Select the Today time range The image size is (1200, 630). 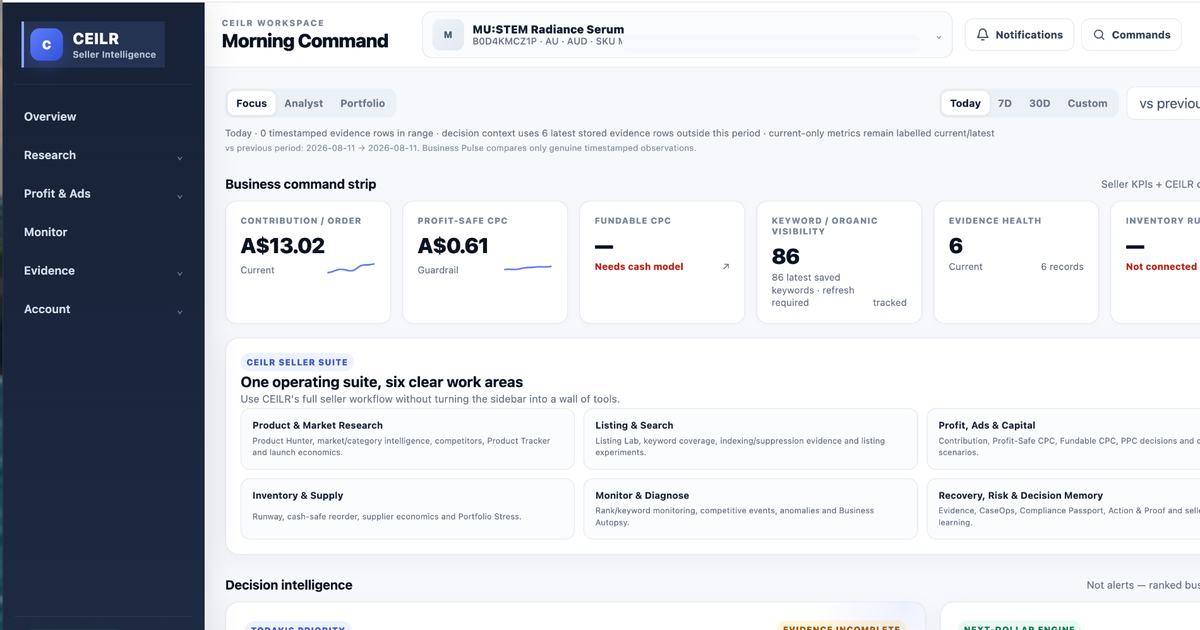click(x=965, y=103)
